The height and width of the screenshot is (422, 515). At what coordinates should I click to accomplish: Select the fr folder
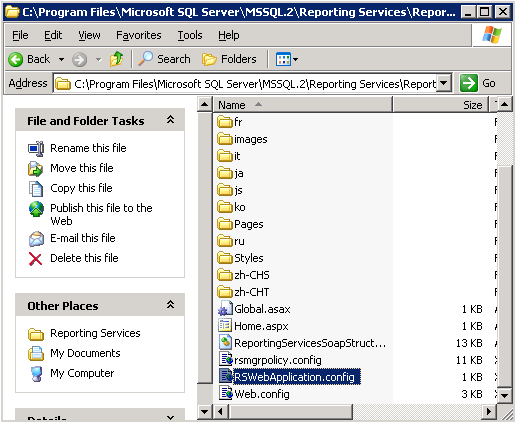tap(230, 122)
